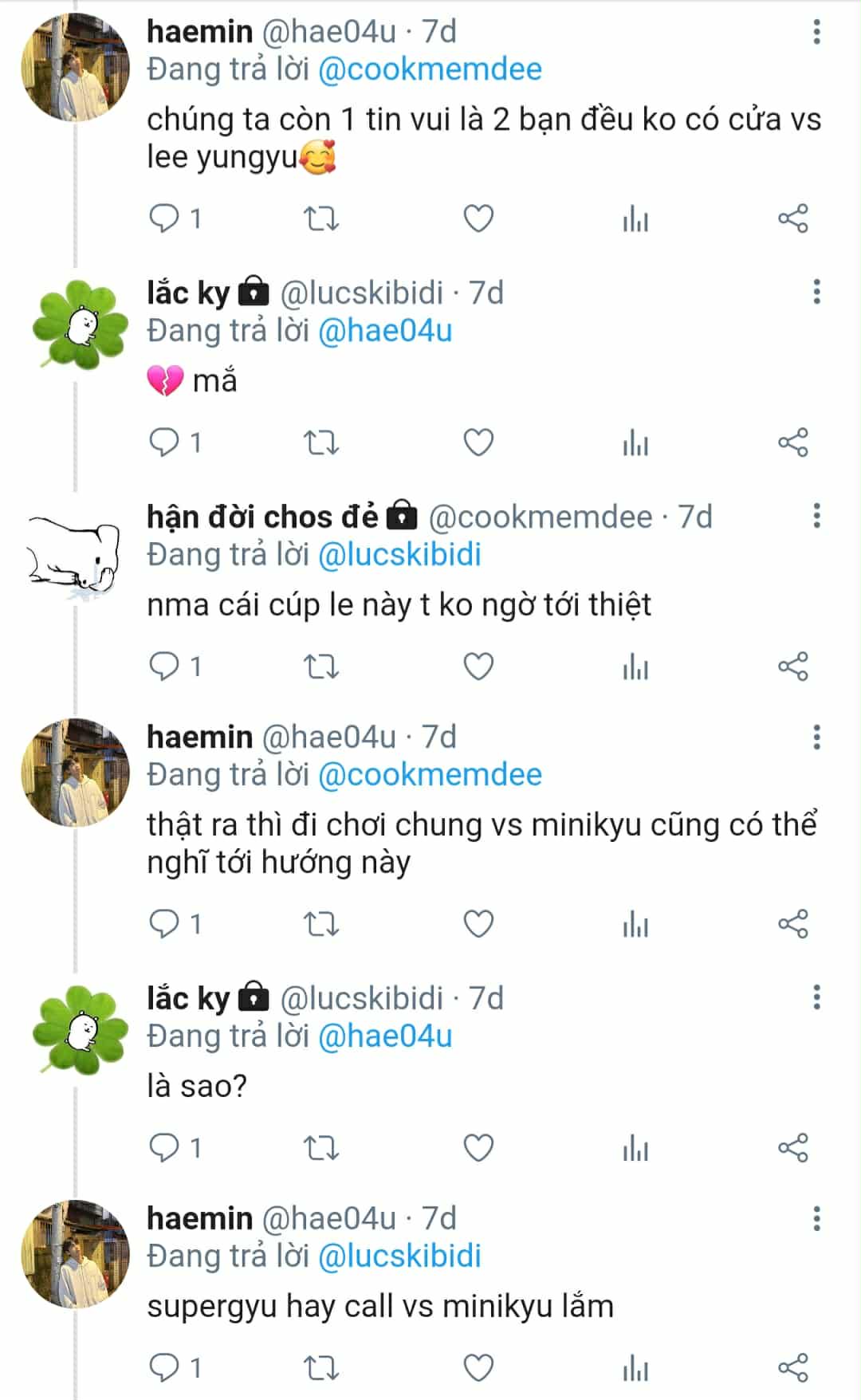The image size is (861, 1400).
Task: Open more options for the "hận đời chos đẻ" tweet
Action: (x=816, y=516)
